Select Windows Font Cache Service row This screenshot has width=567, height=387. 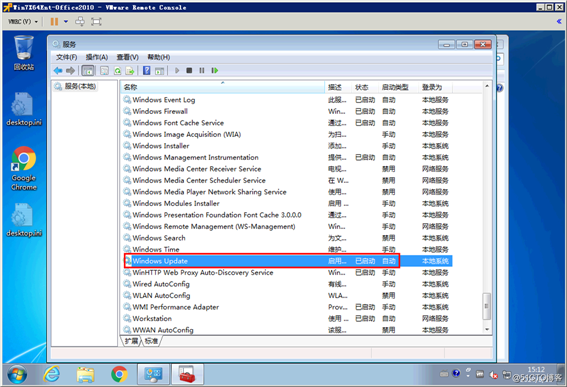pyautogui.click(x=287, y=123)
